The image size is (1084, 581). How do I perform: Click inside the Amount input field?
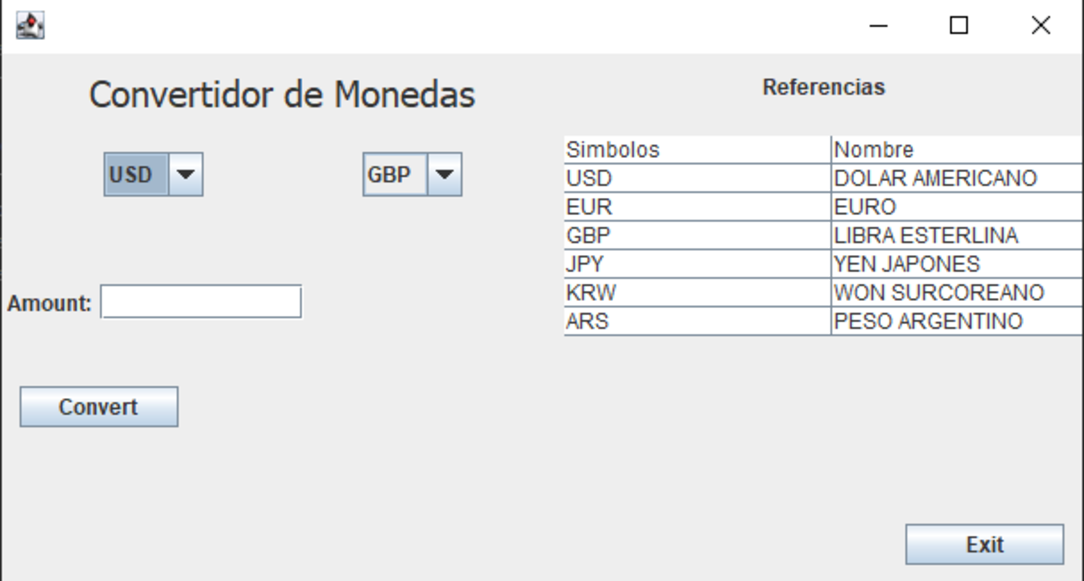200,301
